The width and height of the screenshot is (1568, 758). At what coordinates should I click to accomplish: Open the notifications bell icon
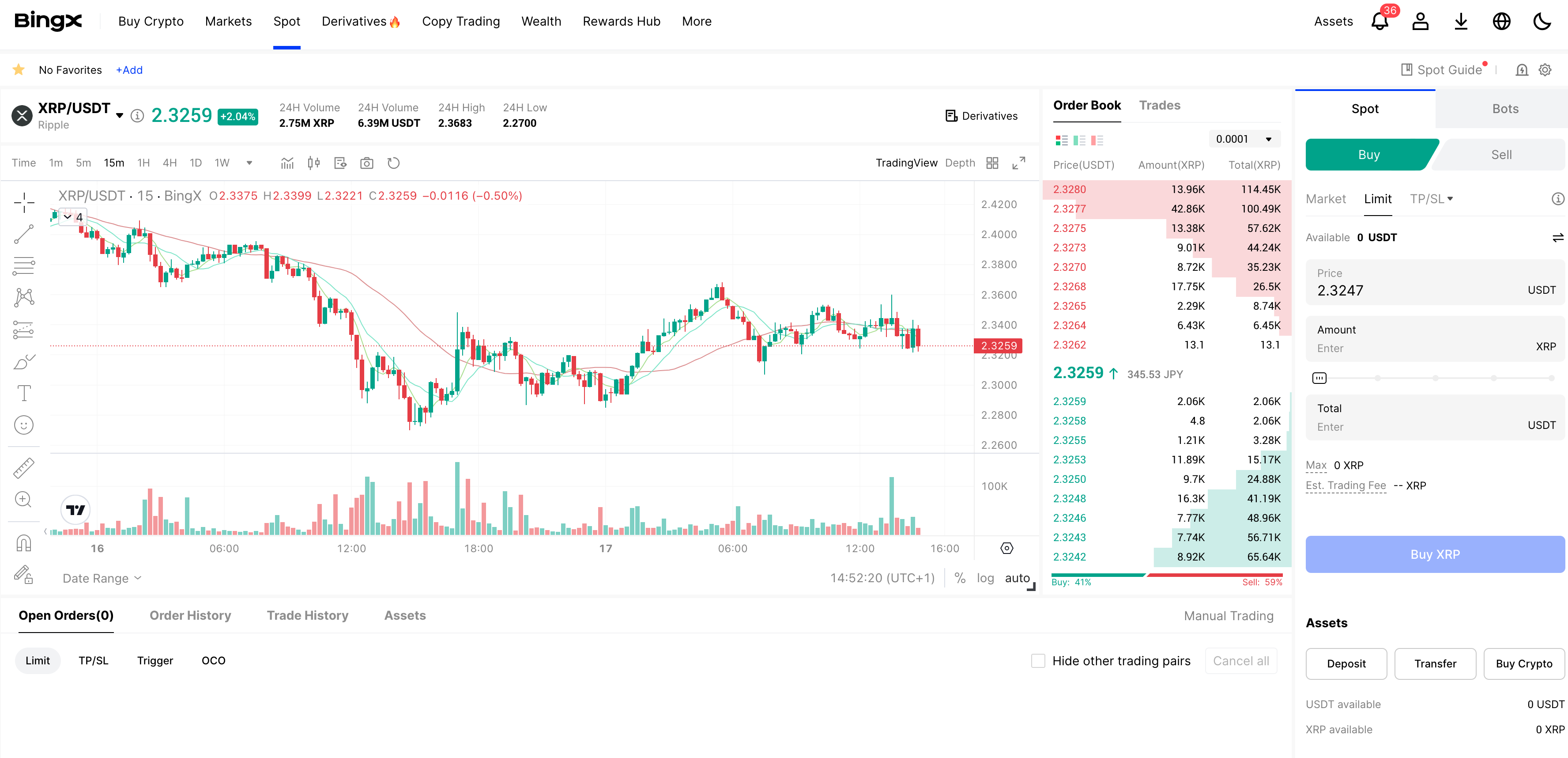(1380, 21)
